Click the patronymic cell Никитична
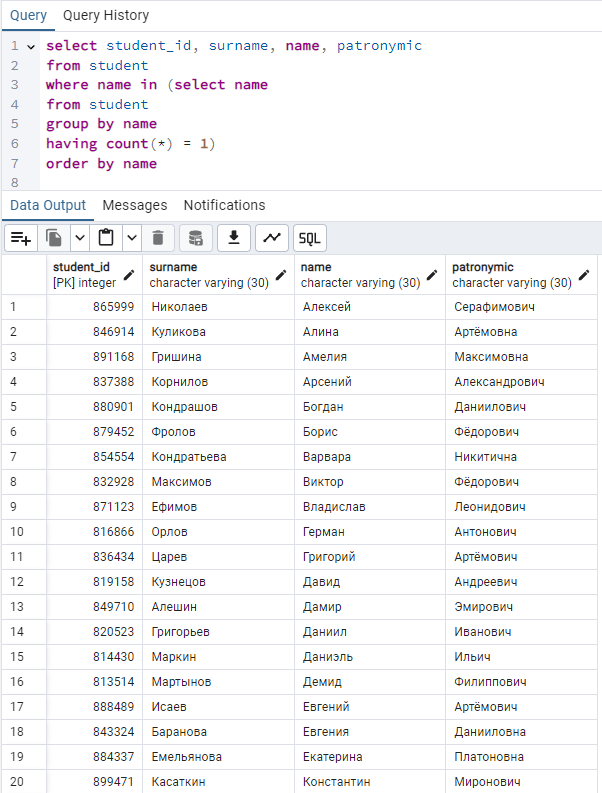602x793 pixels. (521, 457)
